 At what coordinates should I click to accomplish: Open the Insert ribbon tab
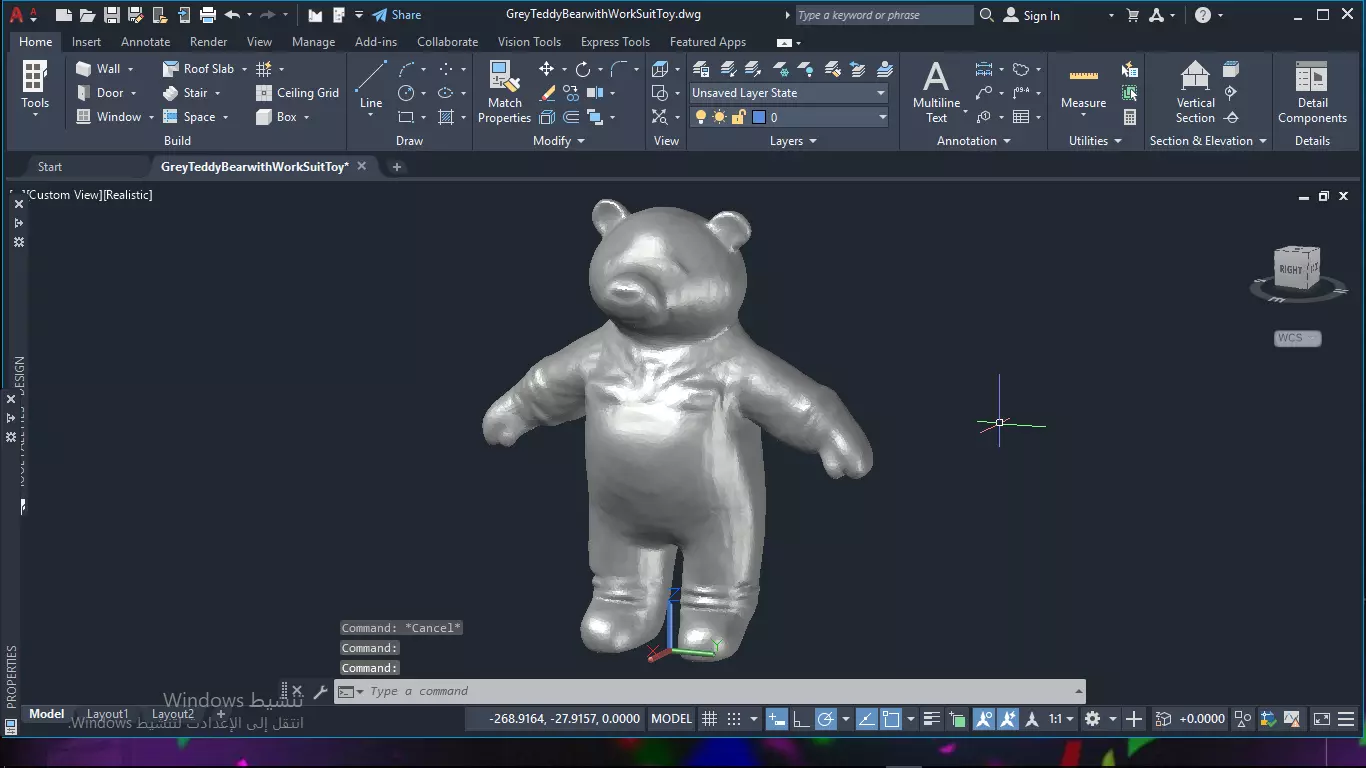(86, 42)
